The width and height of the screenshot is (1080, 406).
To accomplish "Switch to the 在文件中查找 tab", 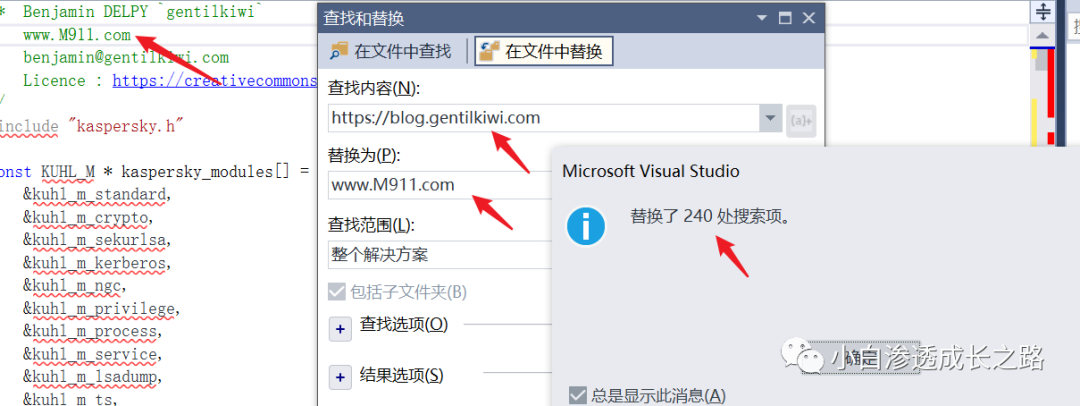I will click(391, 50).
